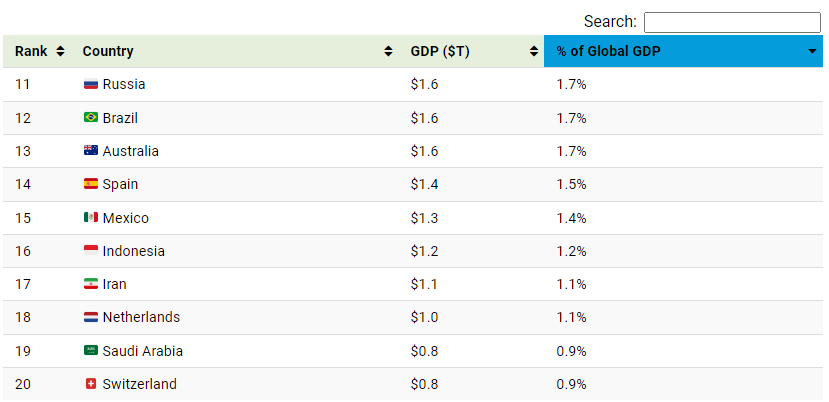Click the Australia flag icon

tap(90, 151)
